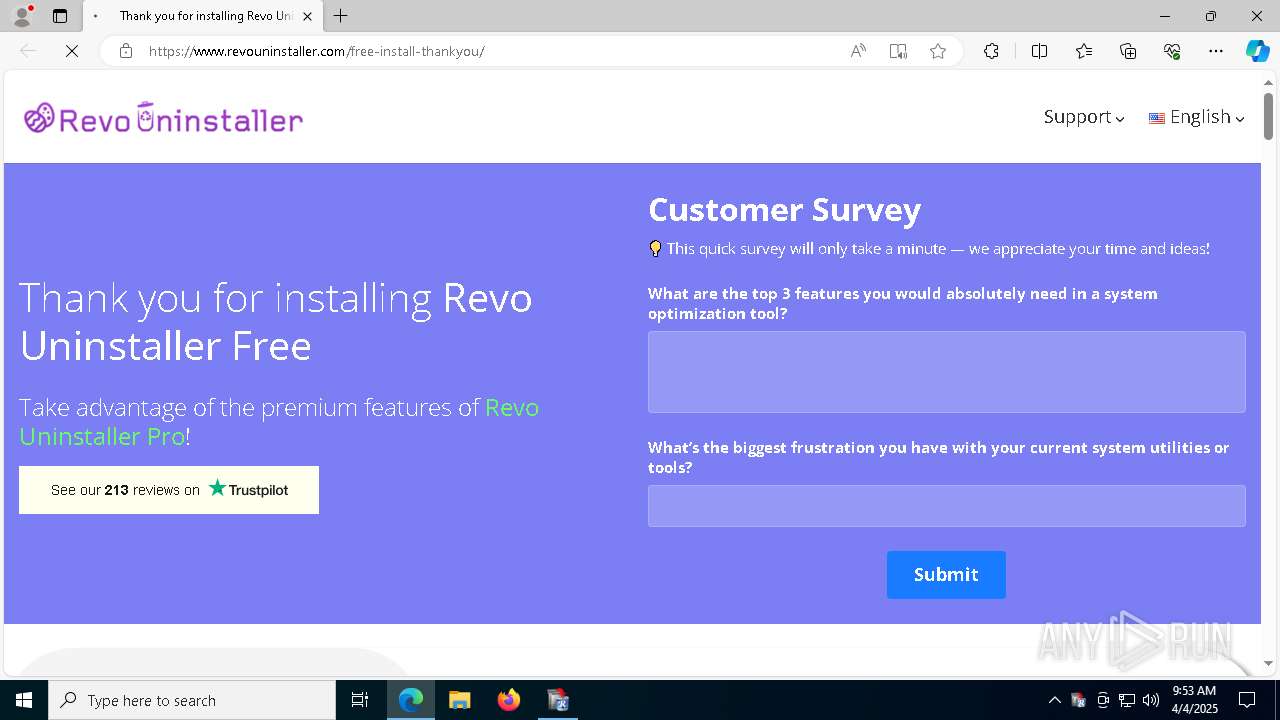Submit the customer survey
Screen dimensions: 1280x720
946,575
